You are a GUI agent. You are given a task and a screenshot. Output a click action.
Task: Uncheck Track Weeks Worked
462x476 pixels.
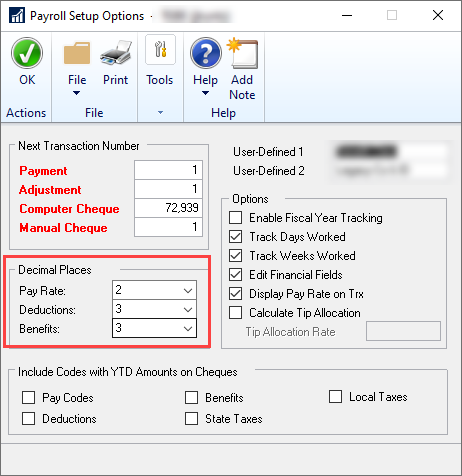(236, 256)
